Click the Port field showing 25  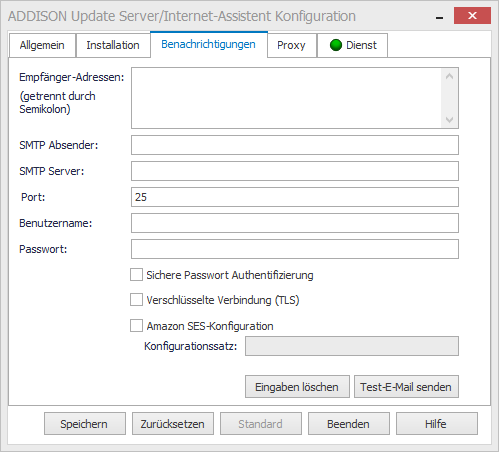[x=295, y=197]
